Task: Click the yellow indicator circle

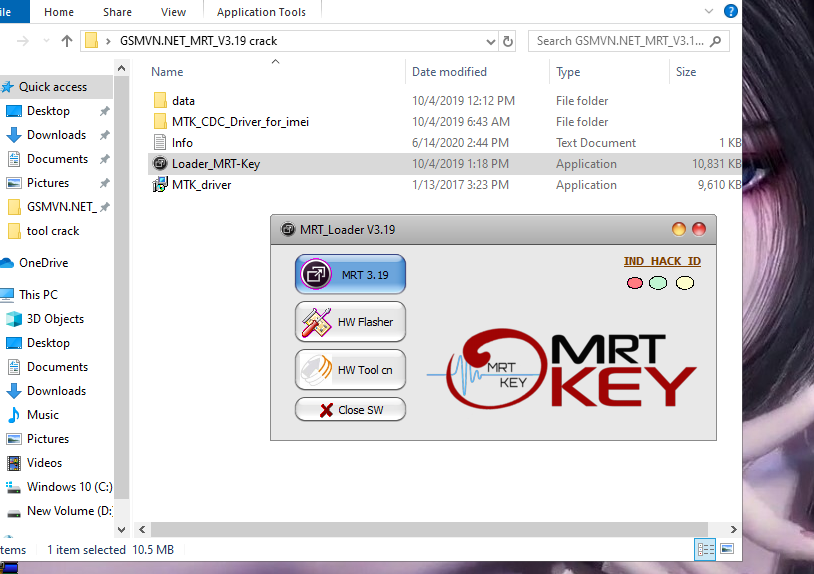Action: pos(685,283)
